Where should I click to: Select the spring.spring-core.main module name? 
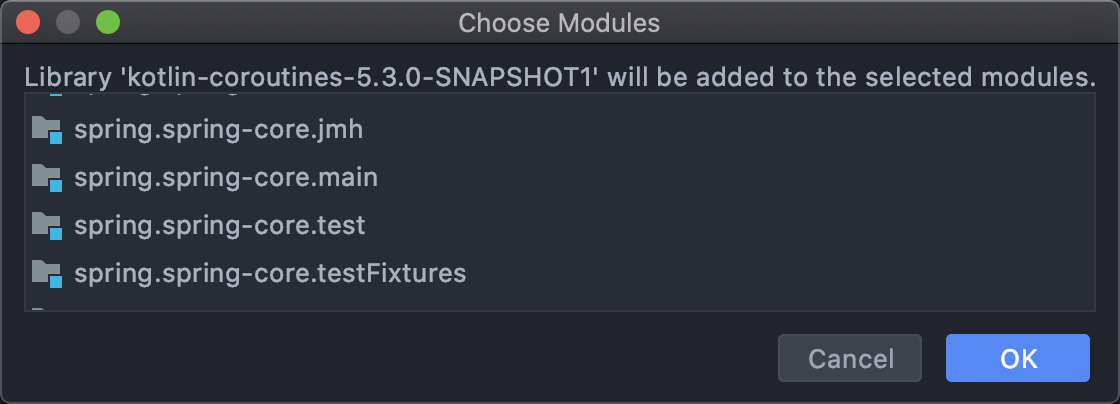point(226,178)
